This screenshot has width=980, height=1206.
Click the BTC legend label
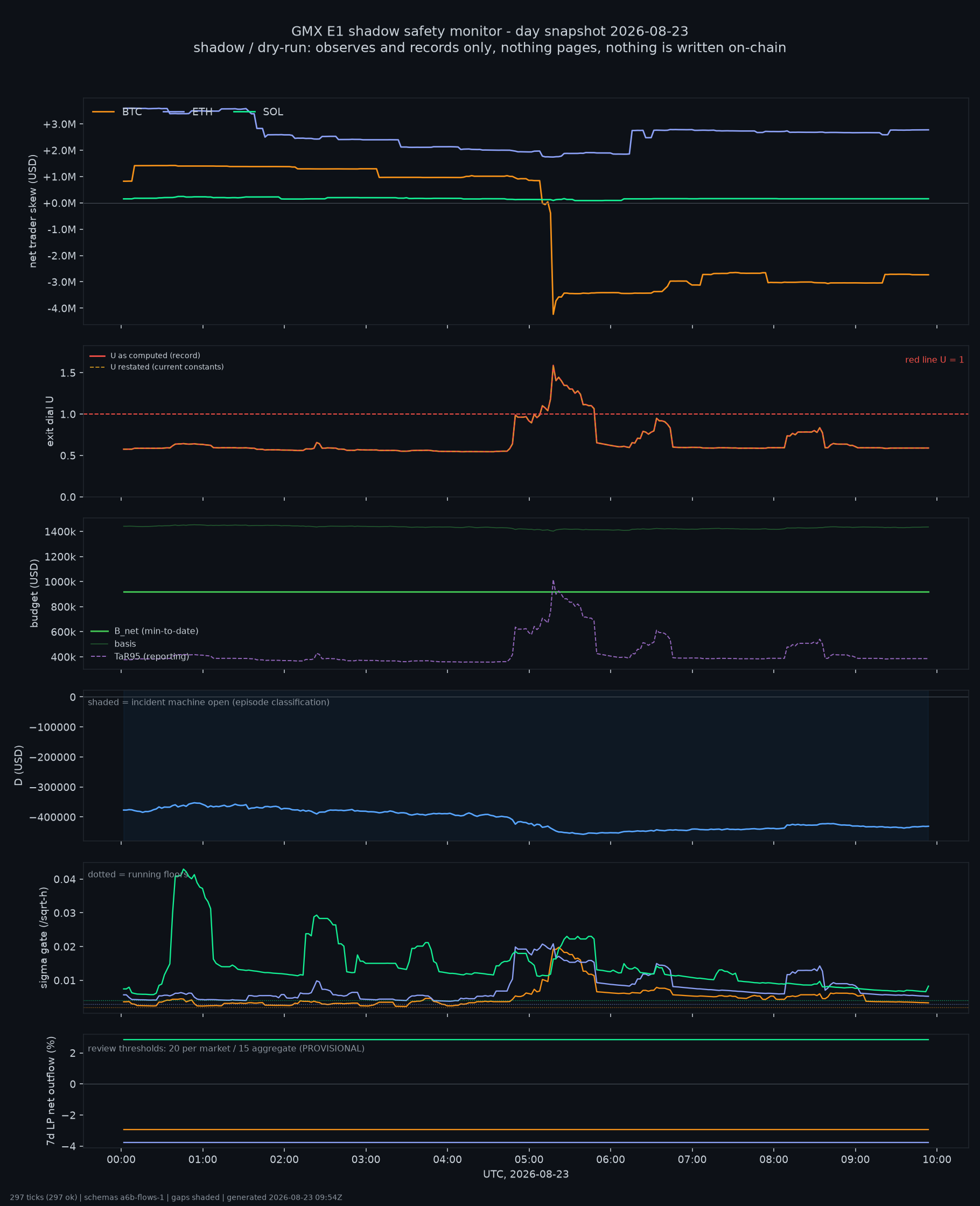click(131, 112)
